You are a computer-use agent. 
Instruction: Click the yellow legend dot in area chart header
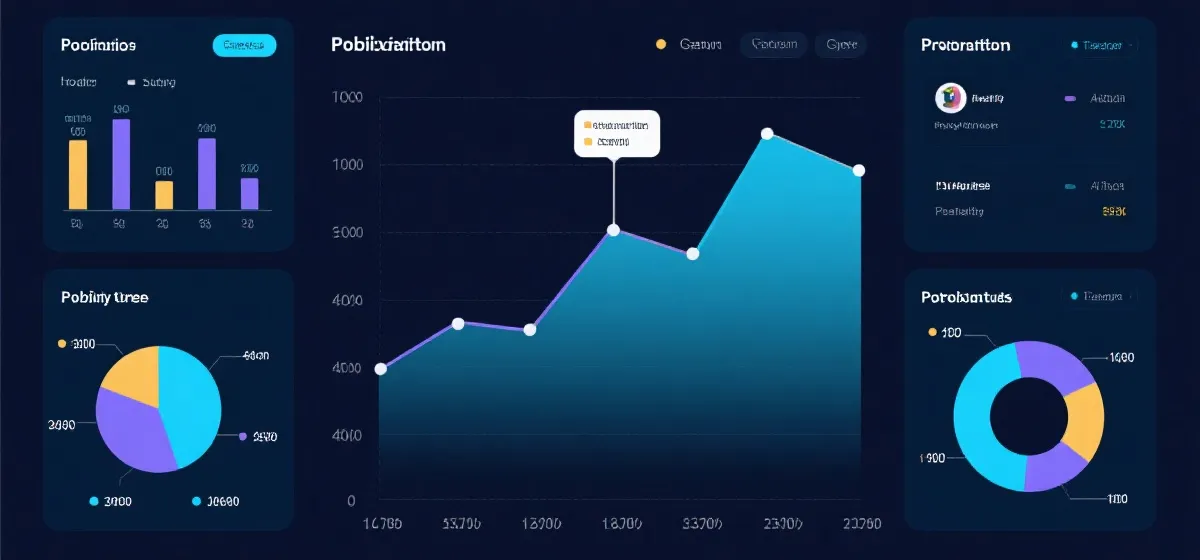tap(660, 44)
